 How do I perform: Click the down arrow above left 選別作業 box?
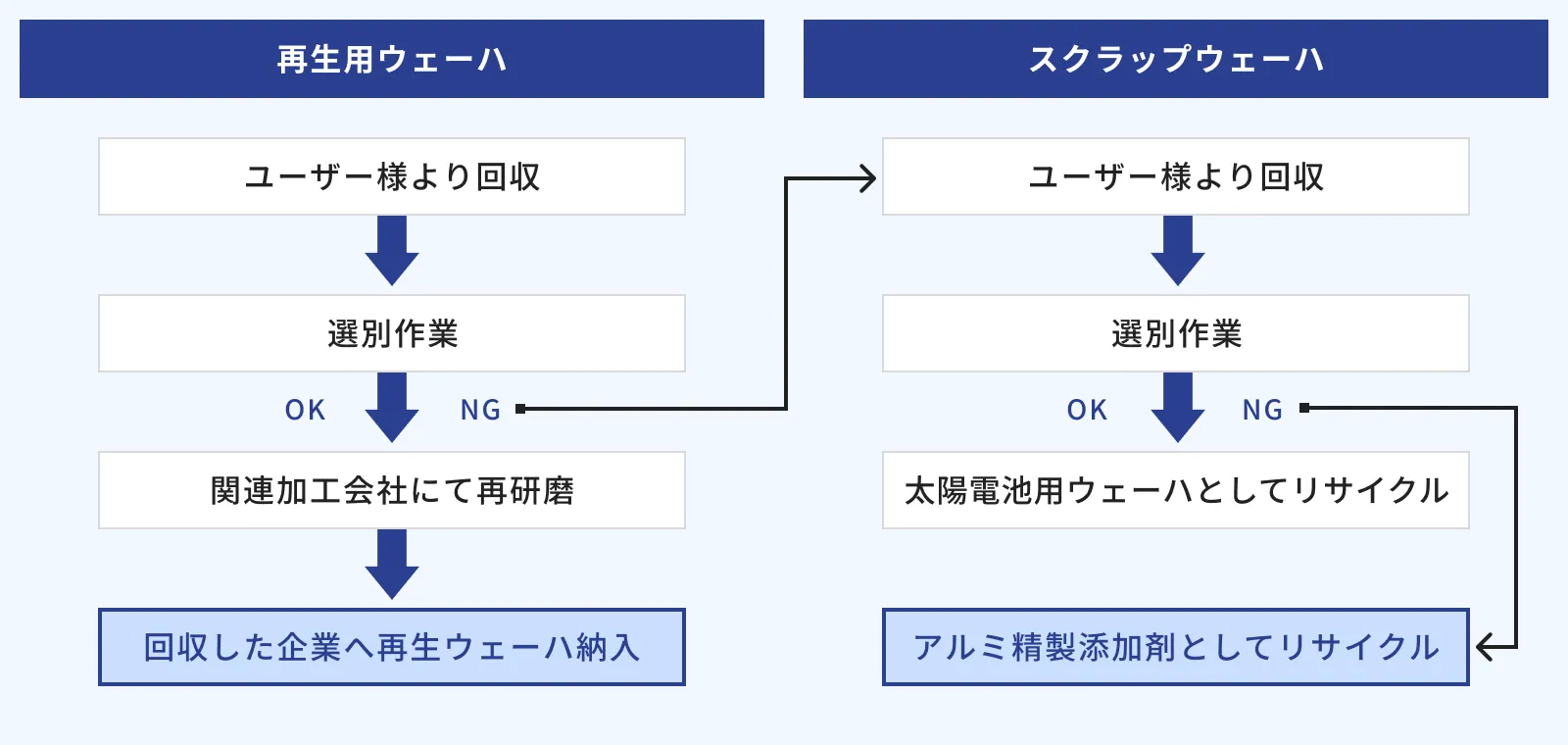coord(392,251)
